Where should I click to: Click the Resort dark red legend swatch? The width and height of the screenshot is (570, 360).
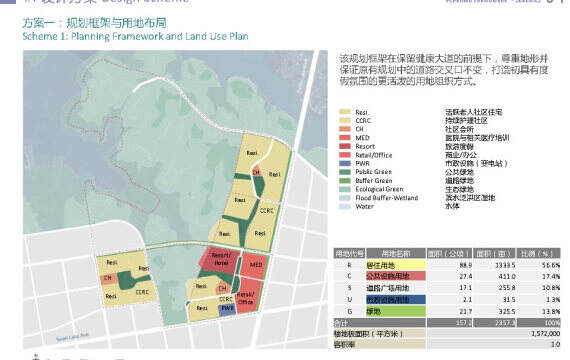(345, 146)
